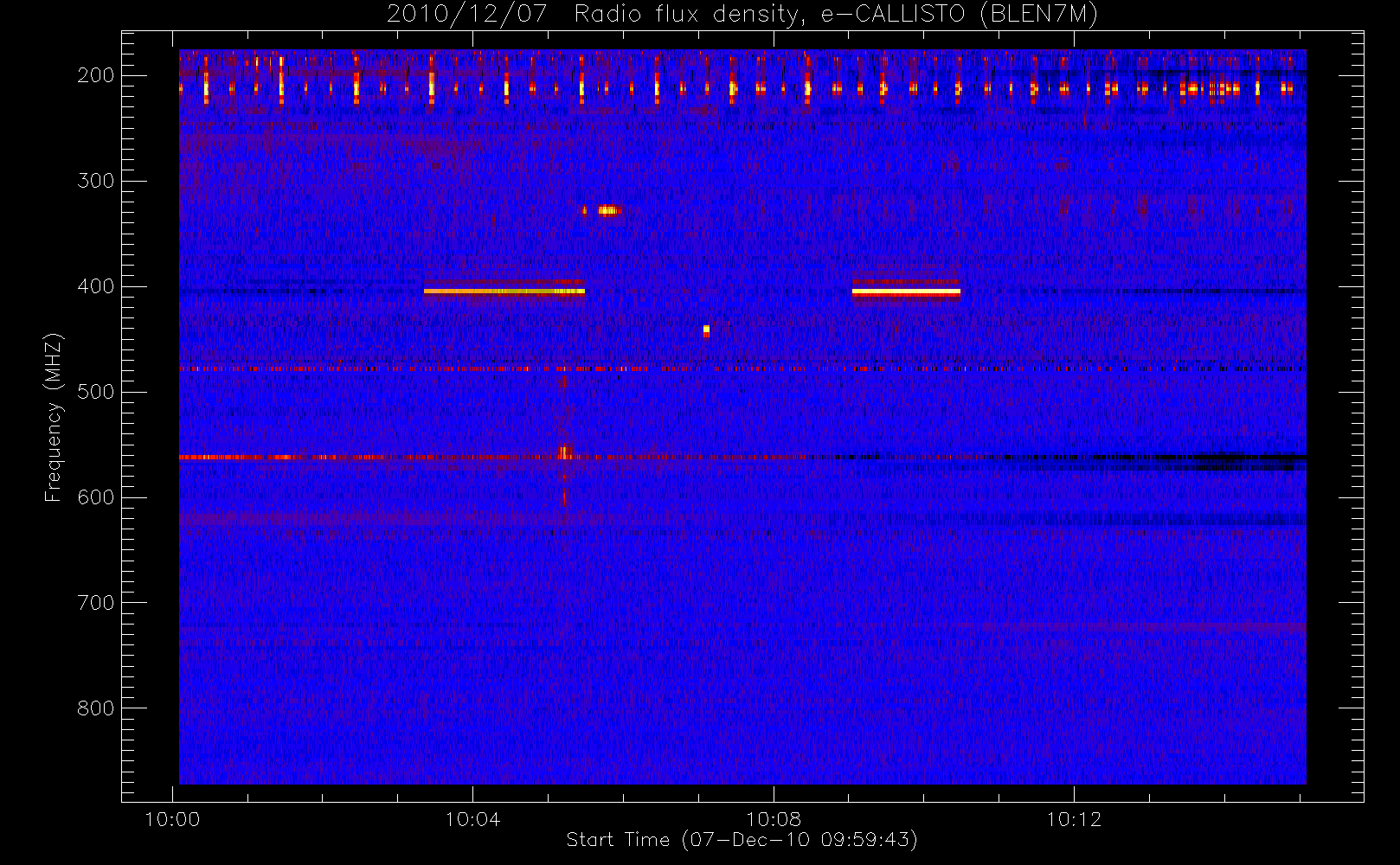The width and height of the screenshot is (1400, 865).
Task: Select the 800 frequency tick label
Action: tap(96, 708)
